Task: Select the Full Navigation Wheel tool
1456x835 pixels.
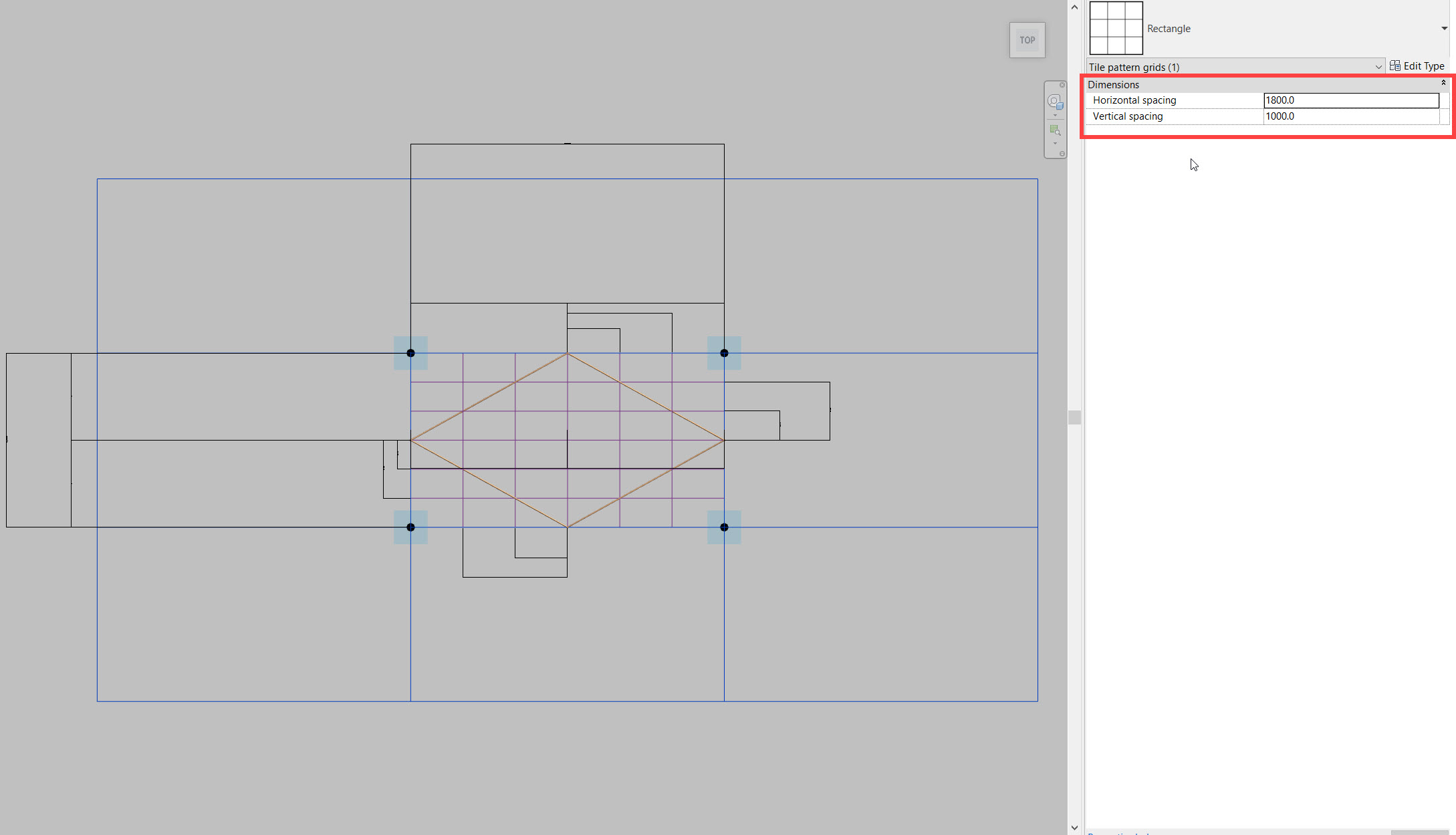Action: (x=1055, y=102)
